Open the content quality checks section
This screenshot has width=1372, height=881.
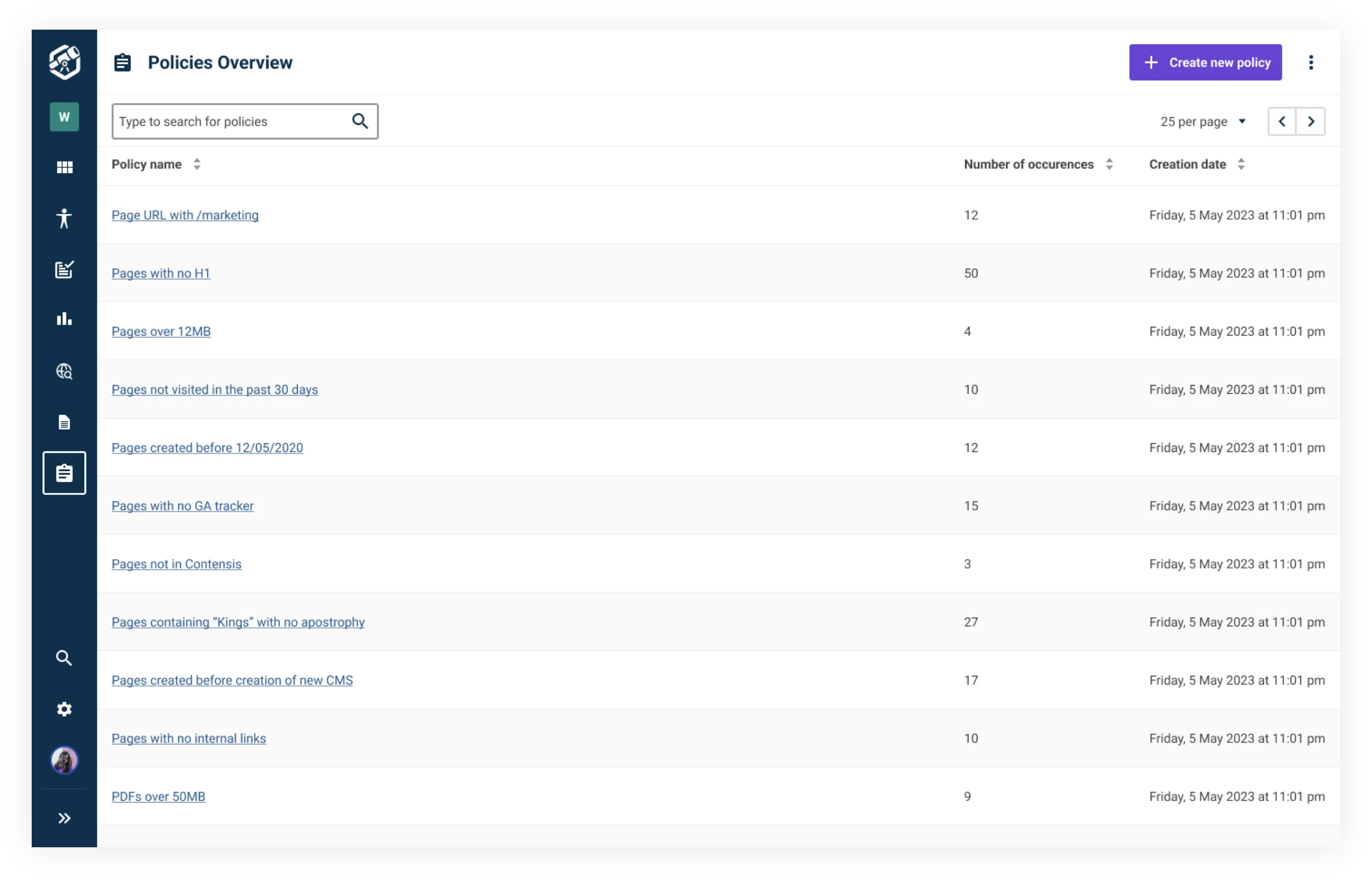pos(64,269)
